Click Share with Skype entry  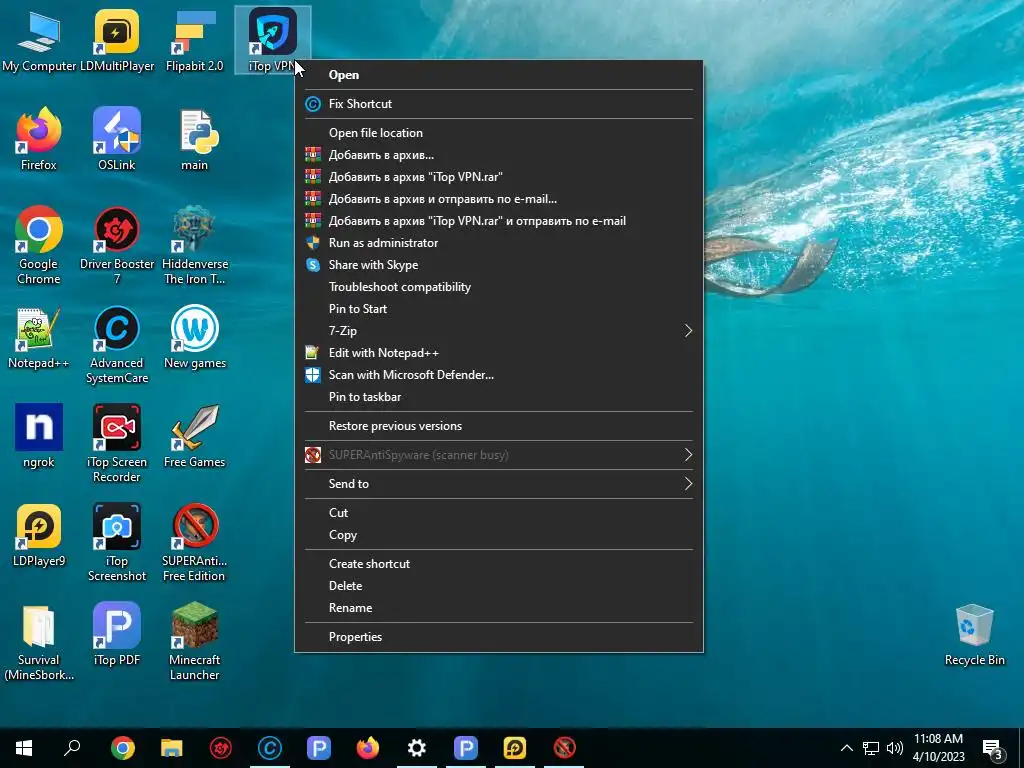(499, 265)
